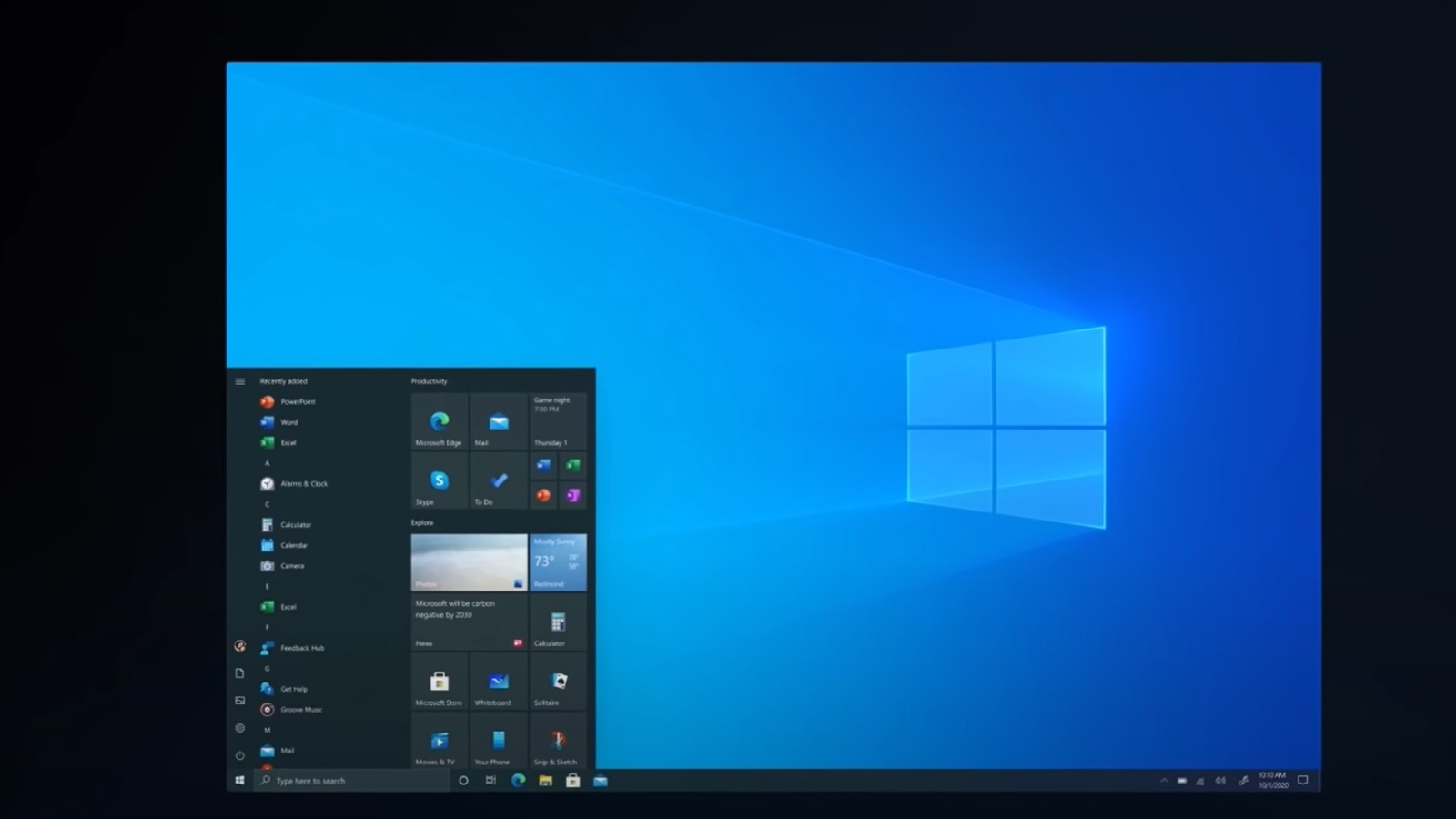Open Excel under the Recently added heading
Image resolution: width=1456 pixels, height=819 pixels.
278,442
